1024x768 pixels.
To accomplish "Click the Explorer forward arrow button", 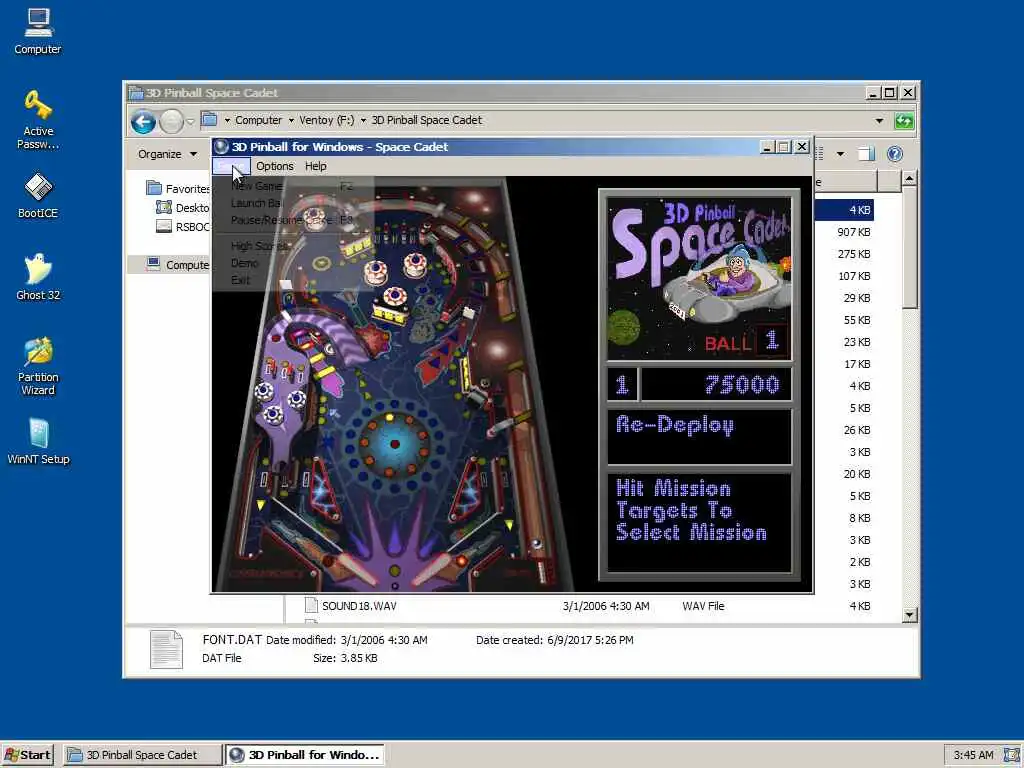I will [x=171, y=121].
